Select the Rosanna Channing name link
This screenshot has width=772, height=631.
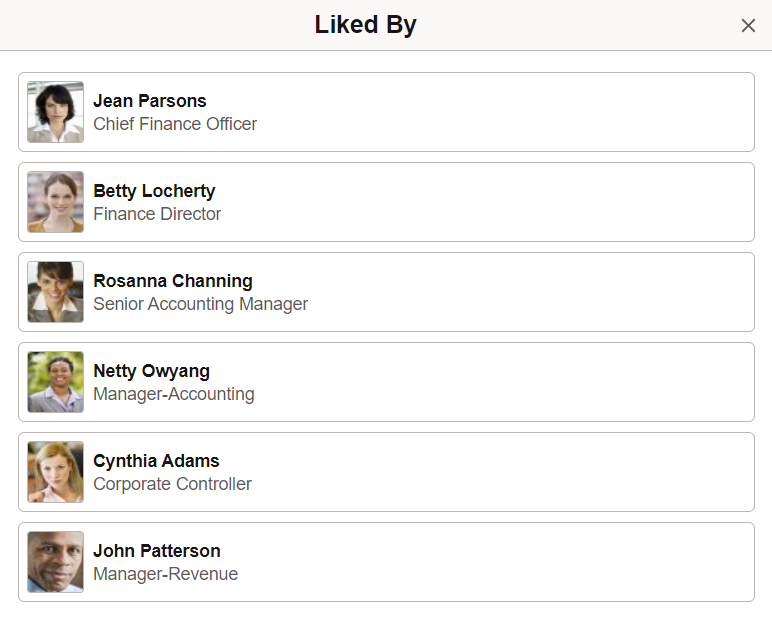(x=173, y=281)
